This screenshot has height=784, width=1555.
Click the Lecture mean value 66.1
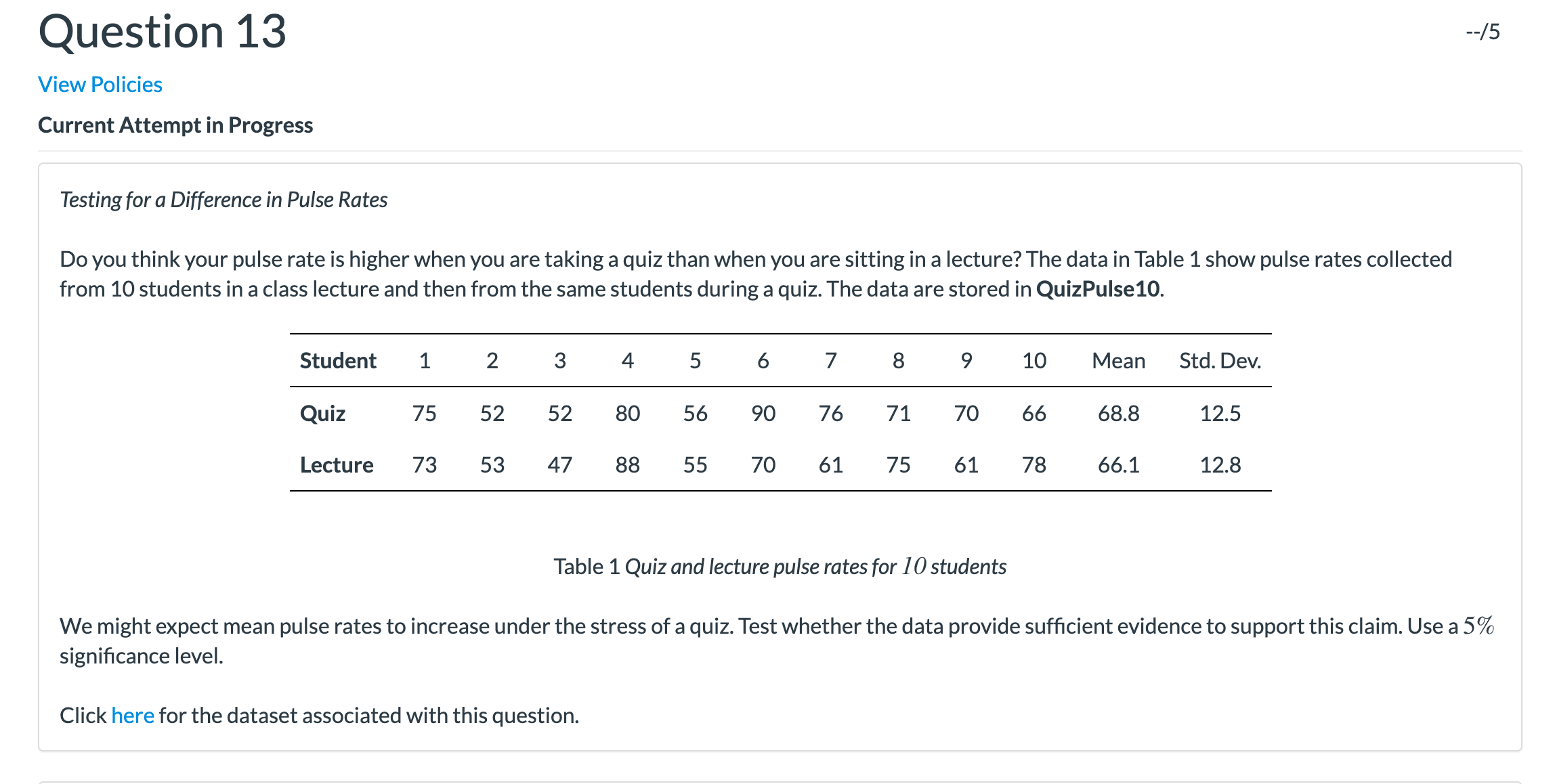pos(1119,465)
